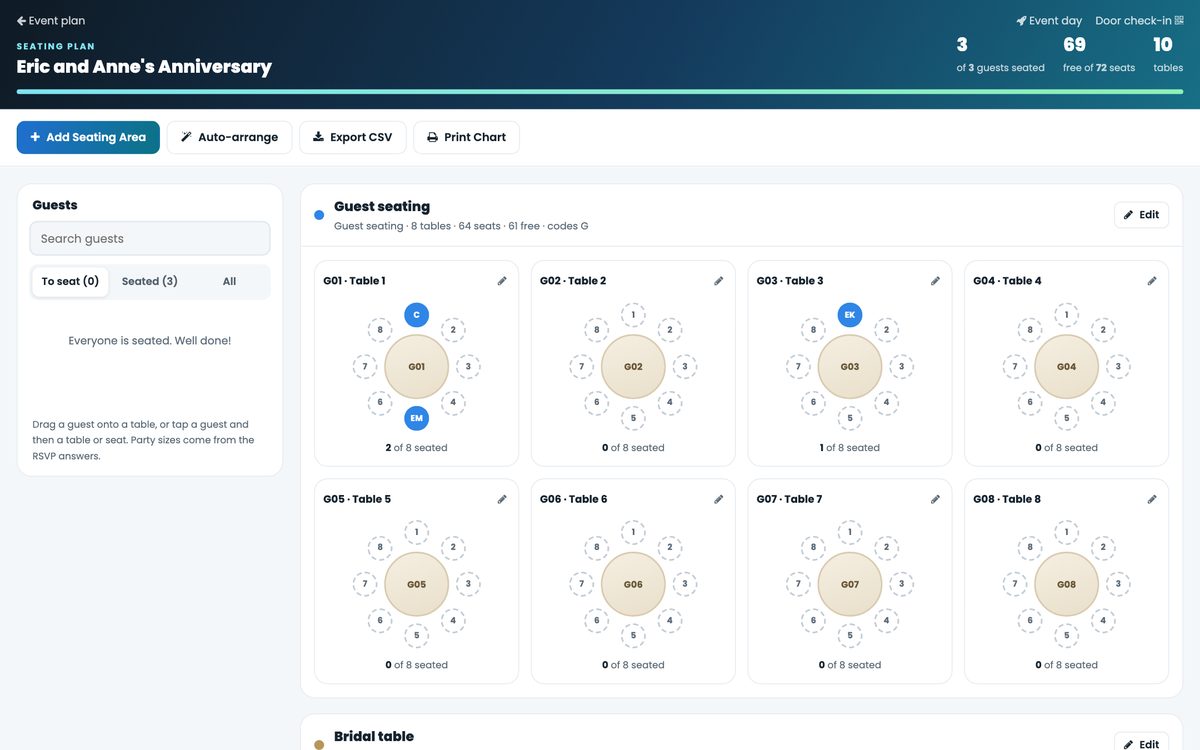1200x750 pixels.
Task: Click the '10 tables' stat
Action: tap(1168, 55)
